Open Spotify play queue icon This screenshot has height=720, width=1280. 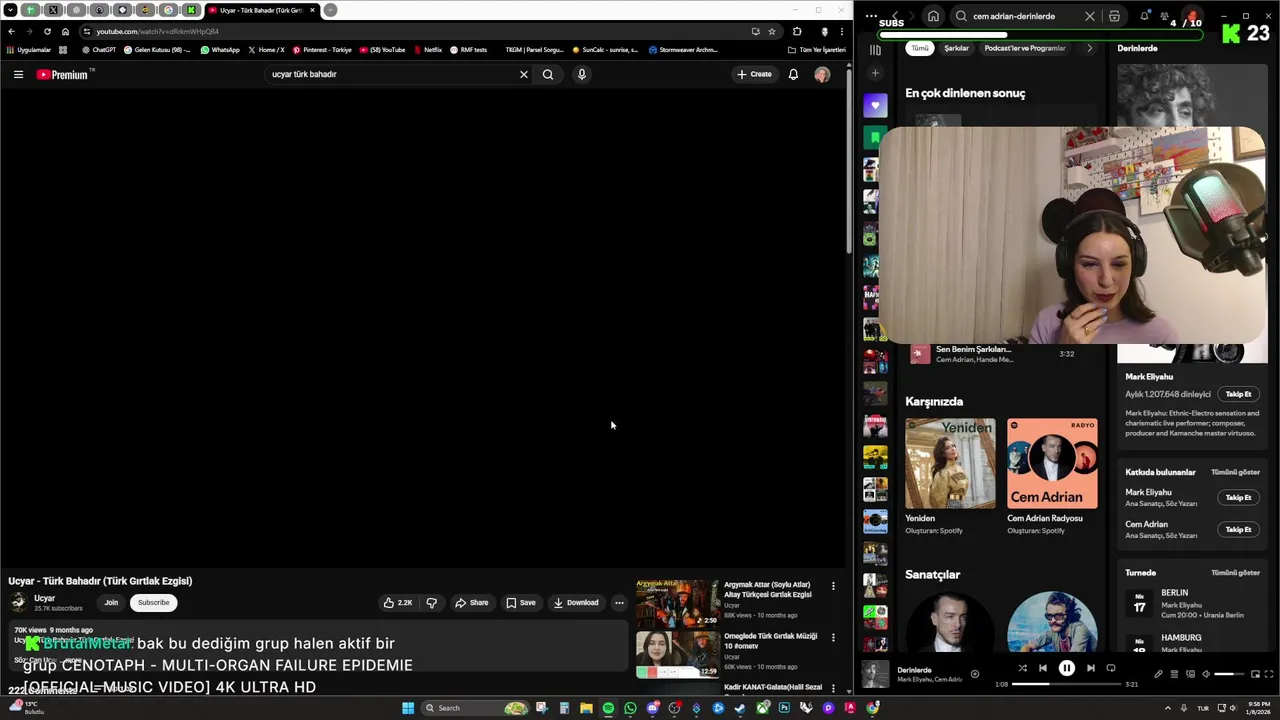pyautogui.click(x=1174, y=674)
